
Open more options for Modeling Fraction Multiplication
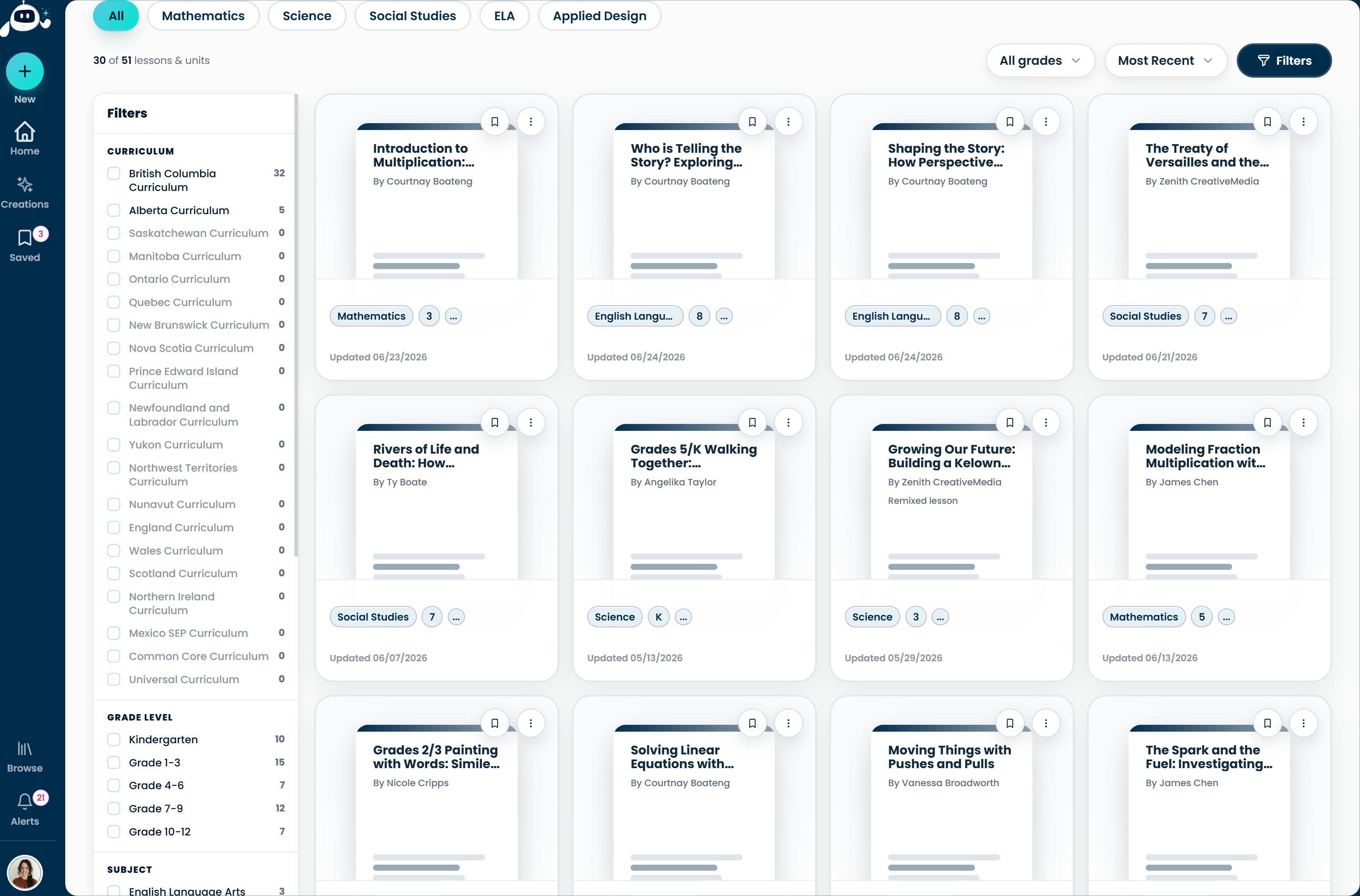point(1303,422)
